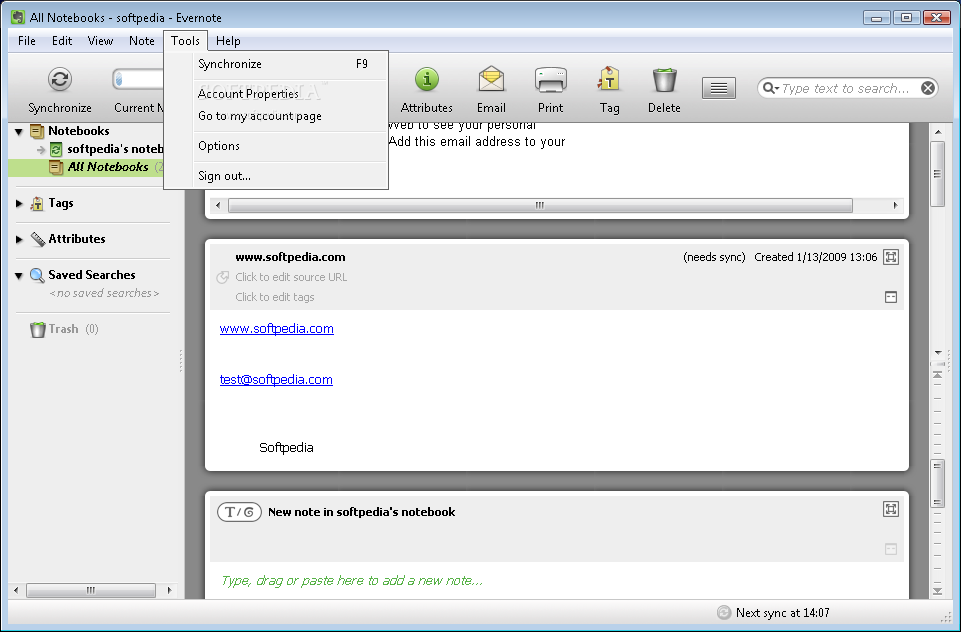The width and height of the screenshot is (961, 632).
Task: Jump to top with the time band start arrow
Action: [937, 375]
